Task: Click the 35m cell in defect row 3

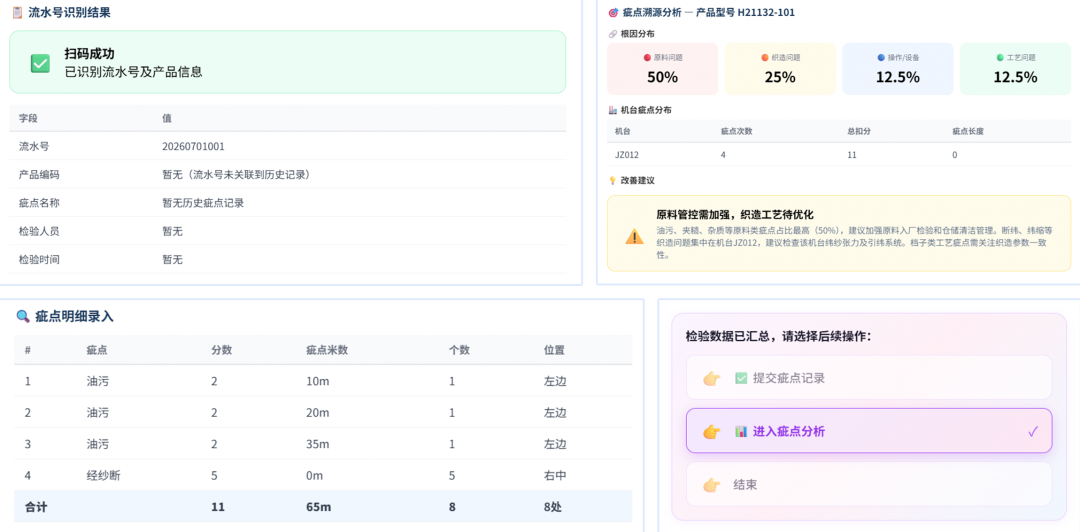Action: pyautogui.click(x=318, y=444)
